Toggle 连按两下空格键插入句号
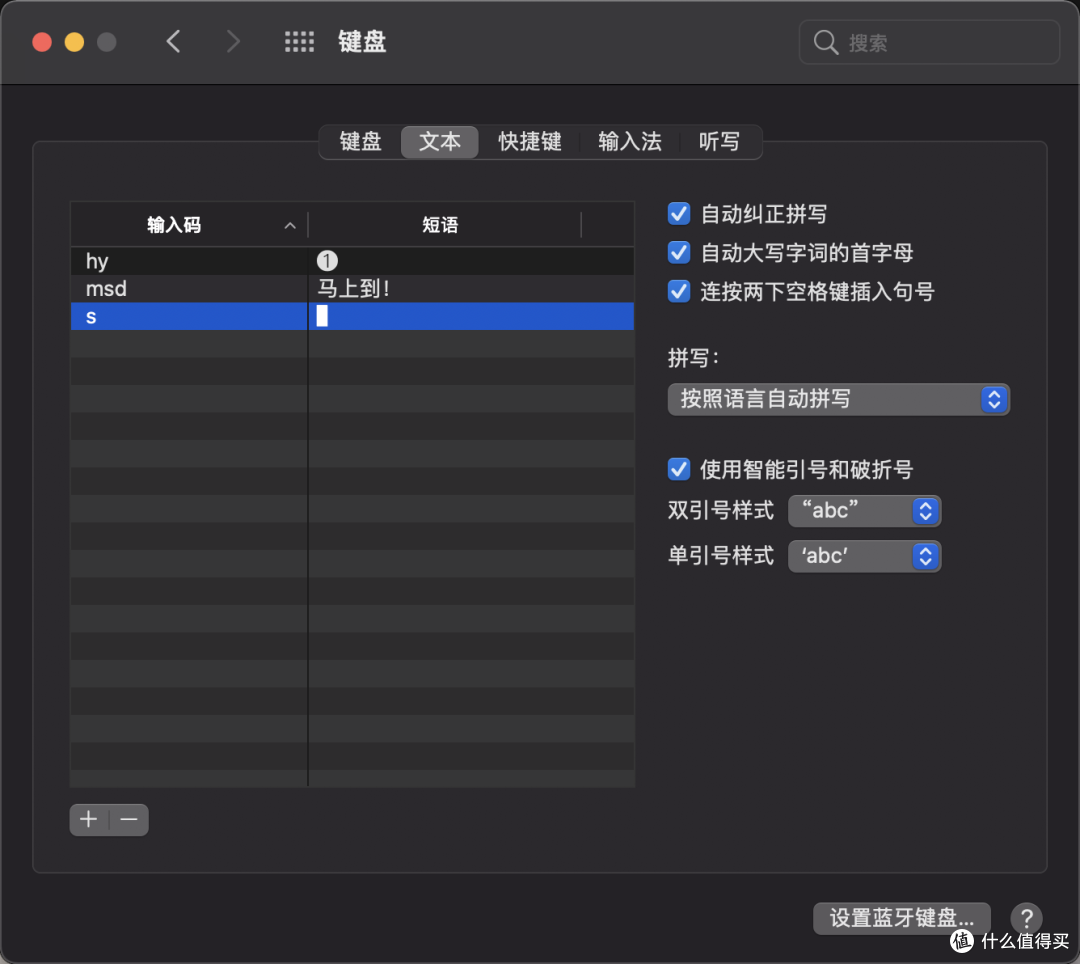Viewport: 1080px width, 964px height. pyautogui.click(x=678, y=292)
